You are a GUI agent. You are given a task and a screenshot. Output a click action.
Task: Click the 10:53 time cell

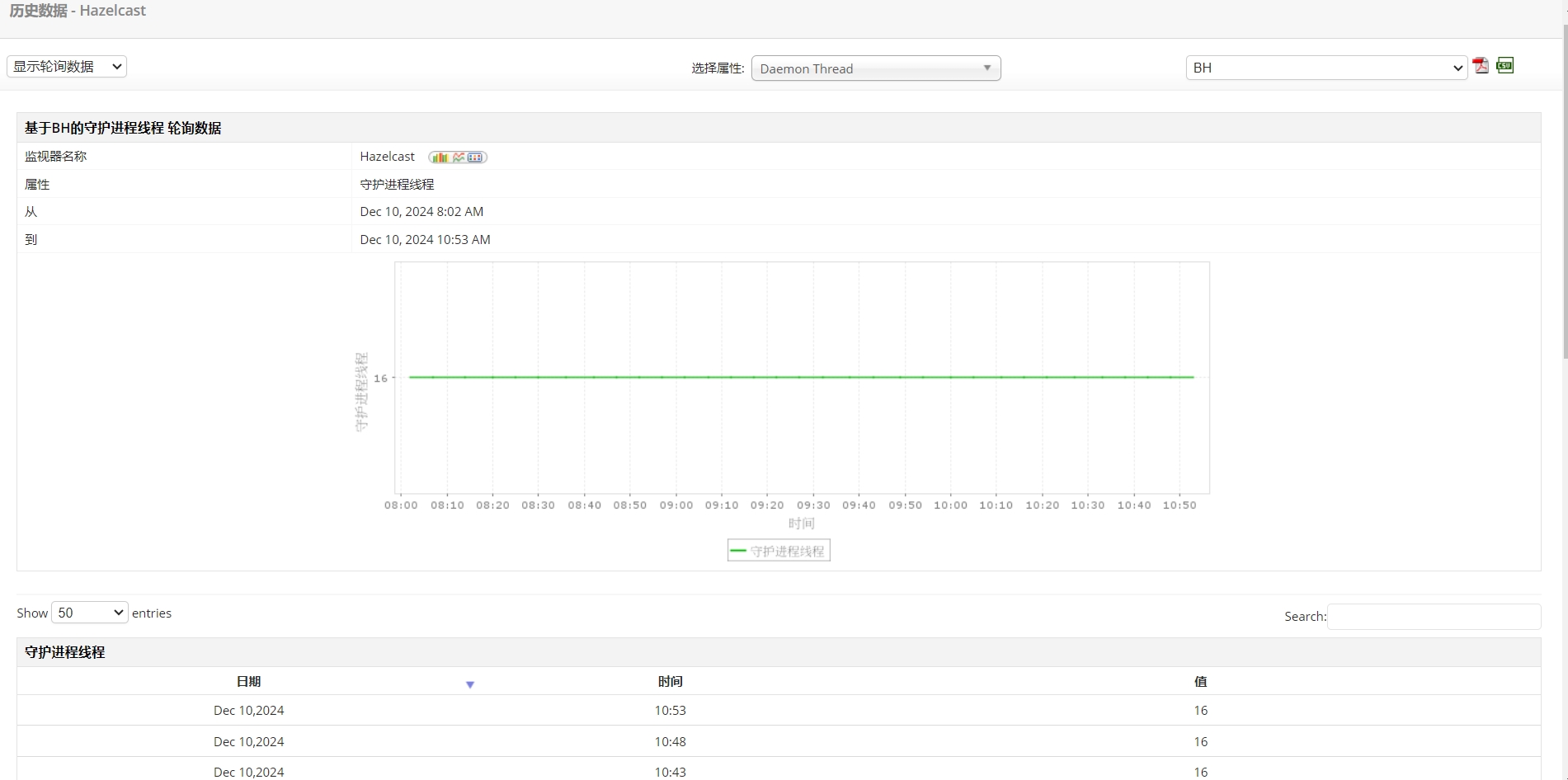coord(670,711)
